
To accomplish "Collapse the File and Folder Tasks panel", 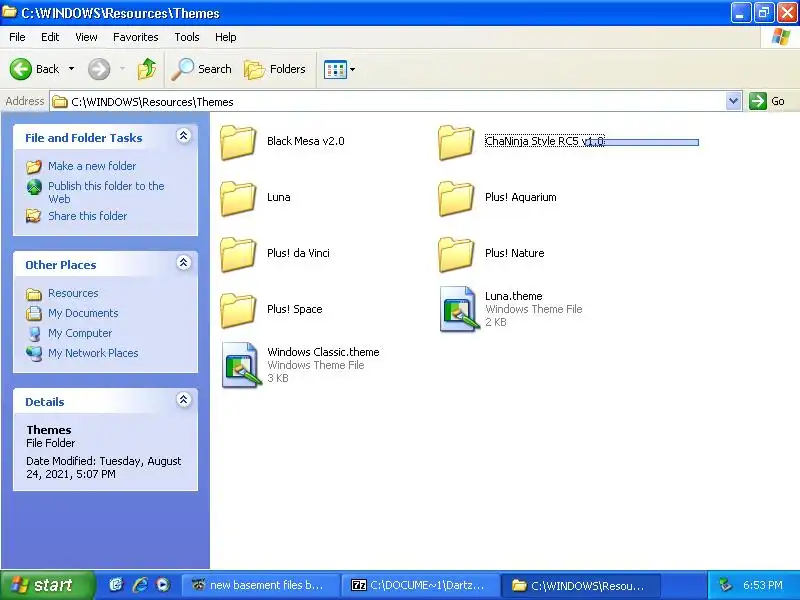I will (184, 135).
